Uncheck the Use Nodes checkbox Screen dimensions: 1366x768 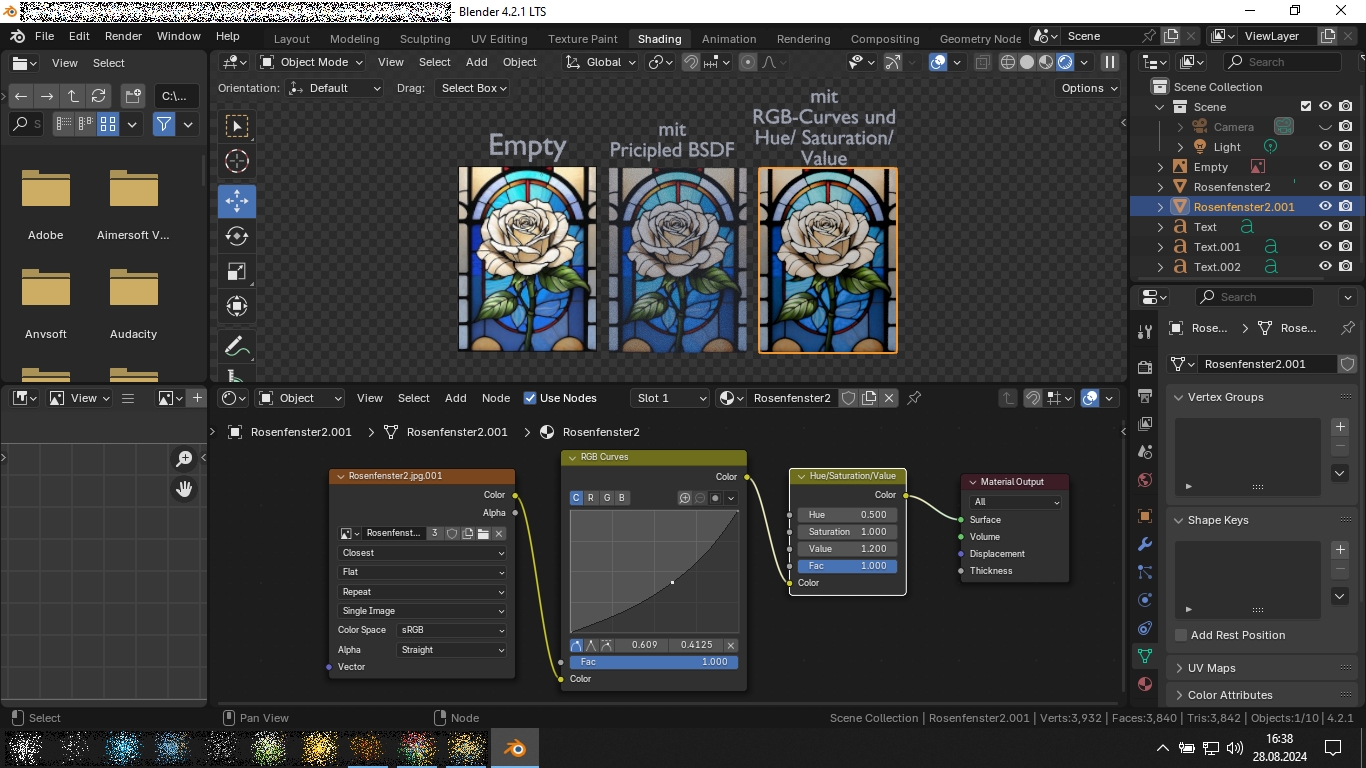(x=530, y=398)
